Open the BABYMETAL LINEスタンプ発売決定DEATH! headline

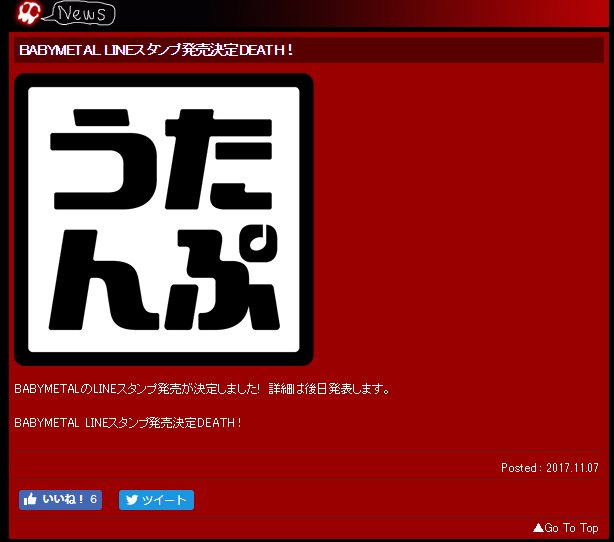pyautogui.click(x=156, y=50)
